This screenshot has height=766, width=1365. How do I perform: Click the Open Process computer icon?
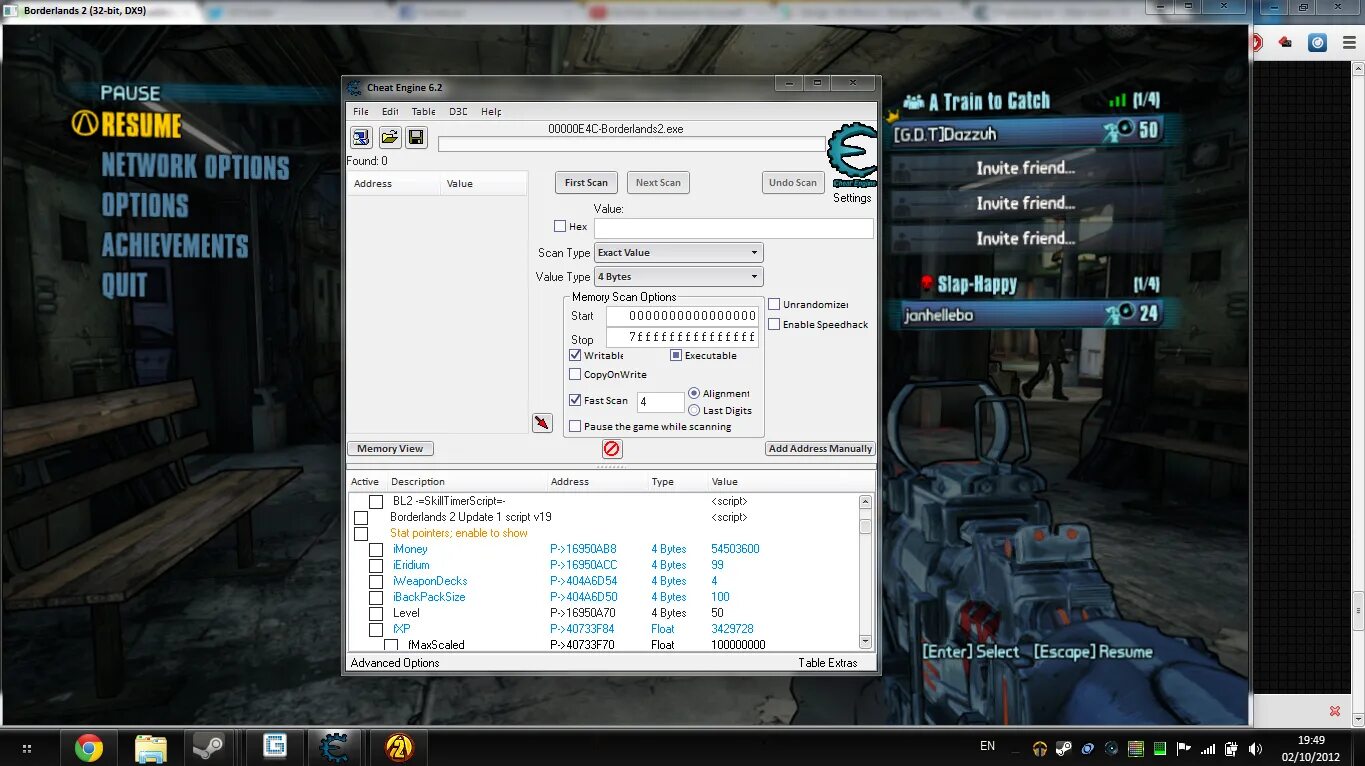(x=361, y=137)
